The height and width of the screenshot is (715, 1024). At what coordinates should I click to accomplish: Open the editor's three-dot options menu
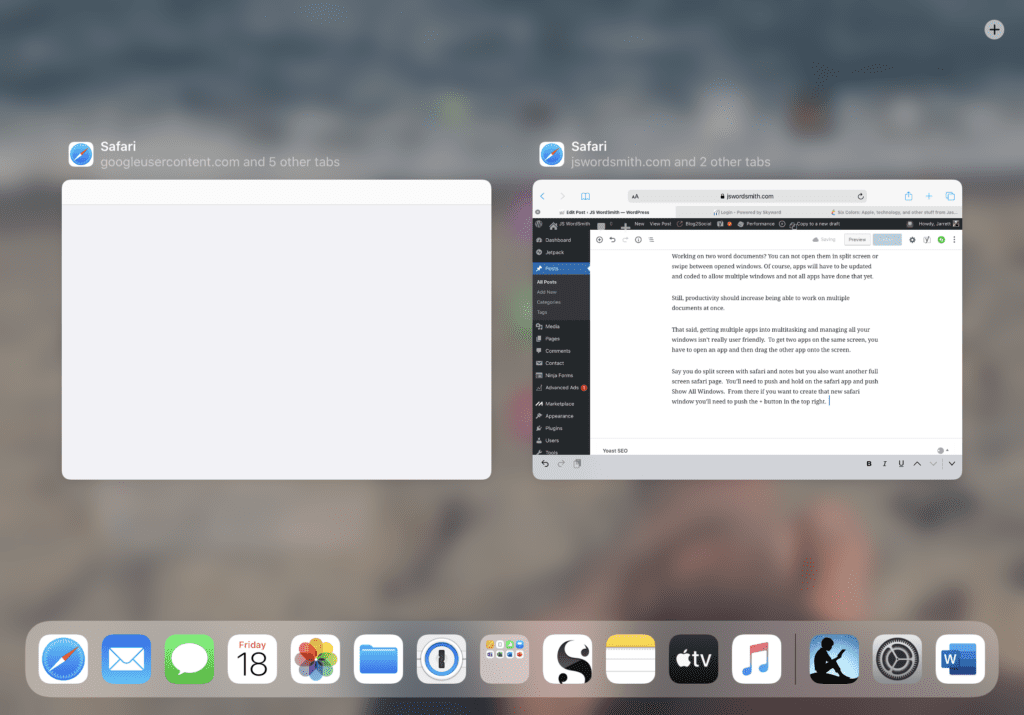pyautogui.click(x=954, y=240)
